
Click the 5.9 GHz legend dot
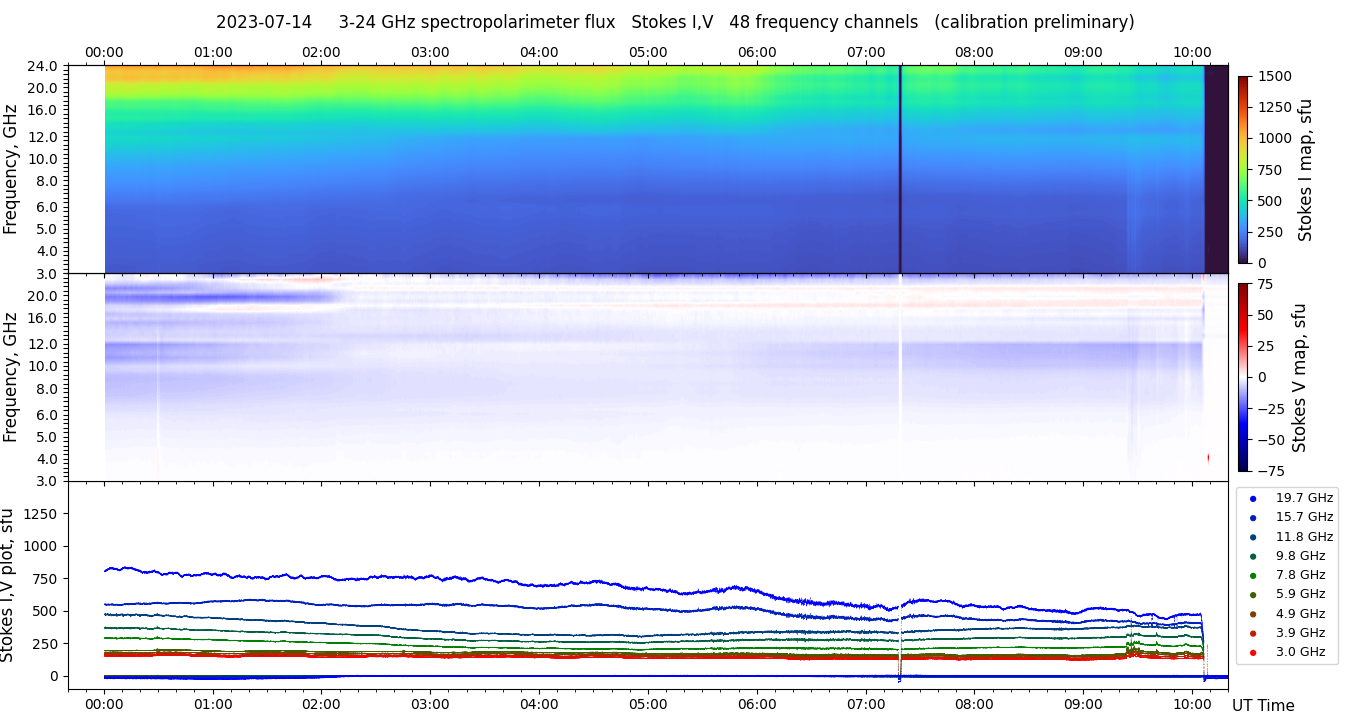click(1253, 594)
